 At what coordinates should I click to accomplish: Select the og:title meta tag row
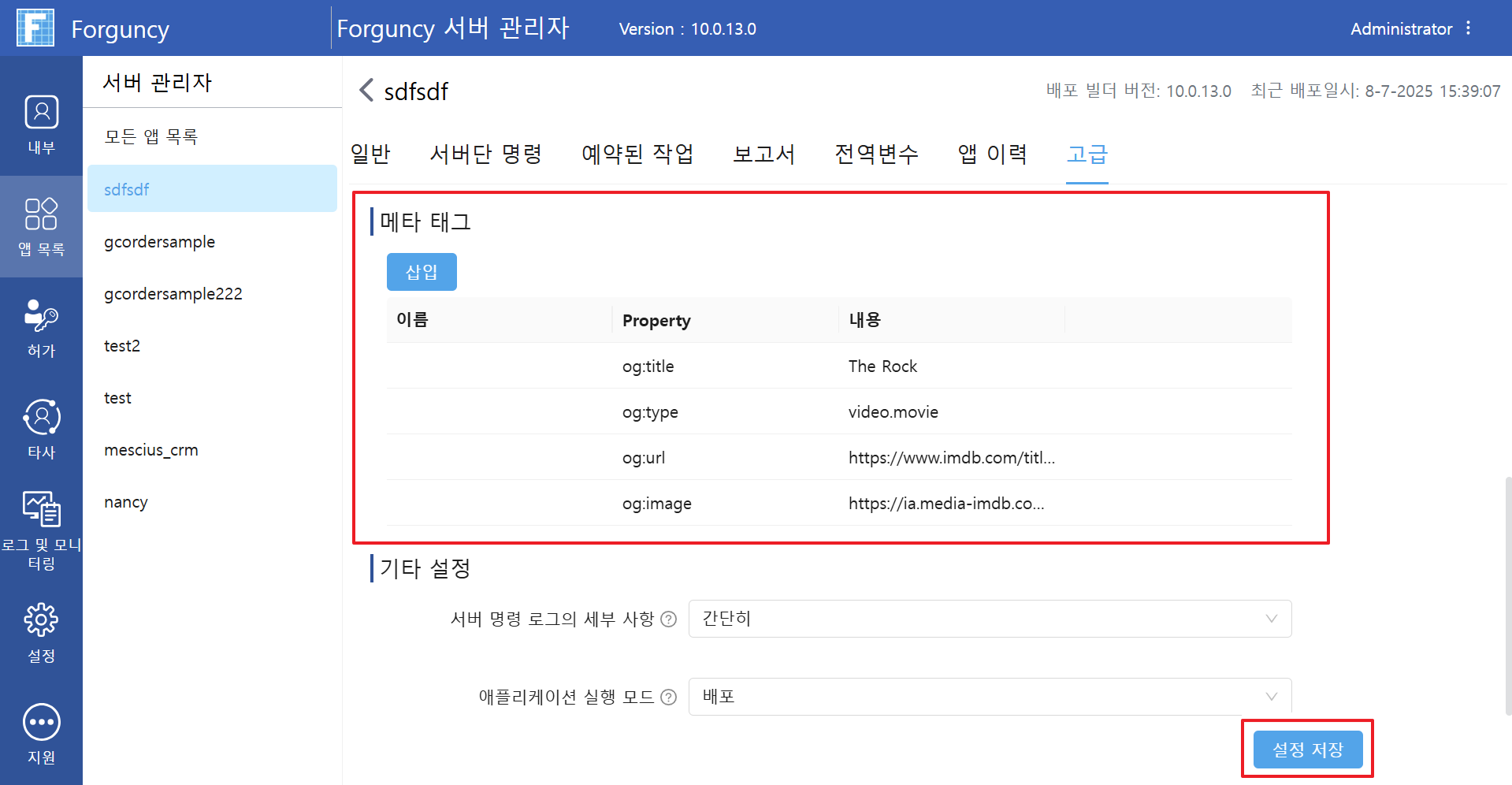pos(839,366)
